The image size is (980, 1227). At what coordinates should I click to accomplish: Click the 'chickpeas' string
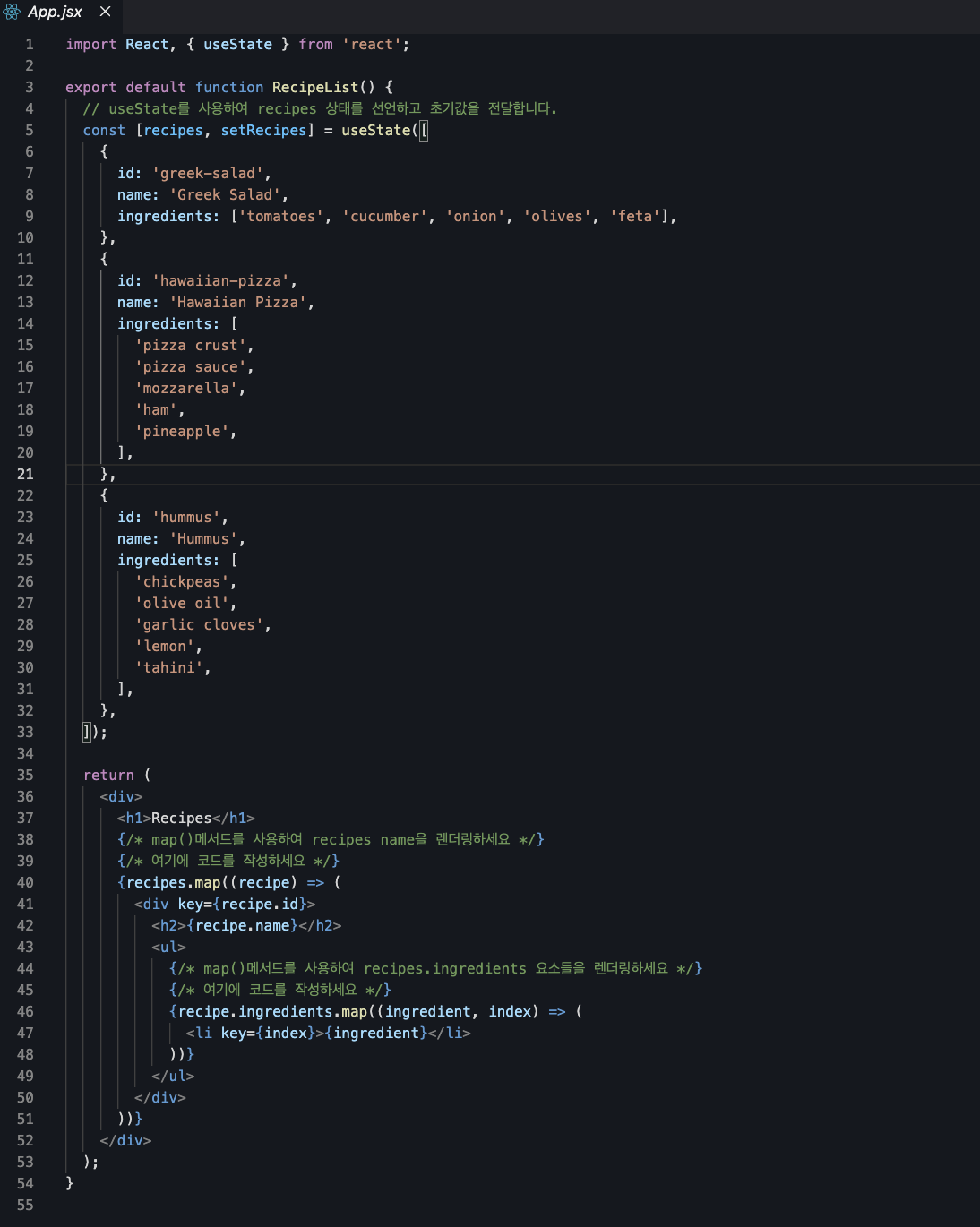click(182, 581)
